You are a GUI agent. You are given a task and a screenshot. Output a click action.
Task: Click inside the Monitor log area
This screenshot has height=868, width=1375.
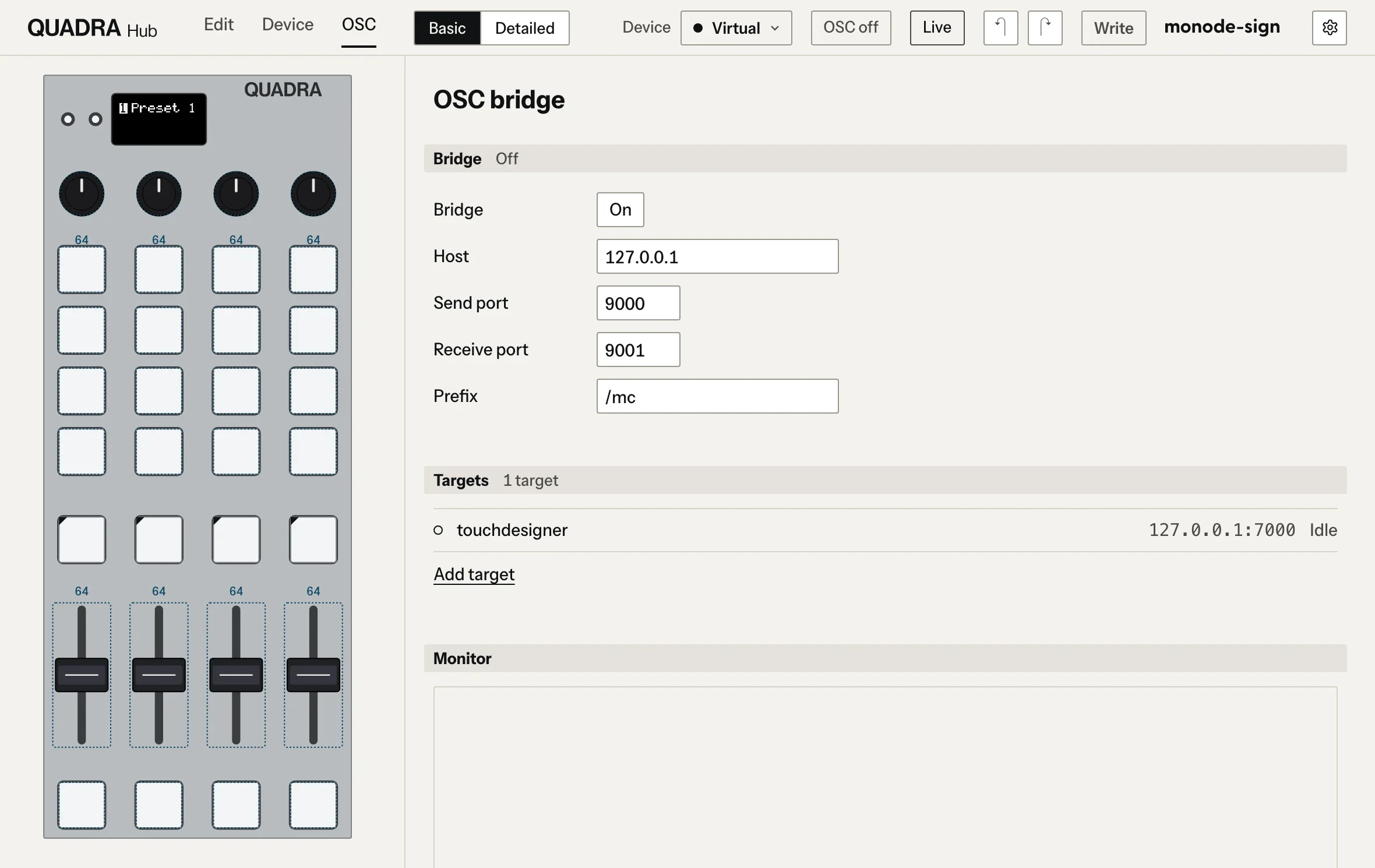coord(885,777)
